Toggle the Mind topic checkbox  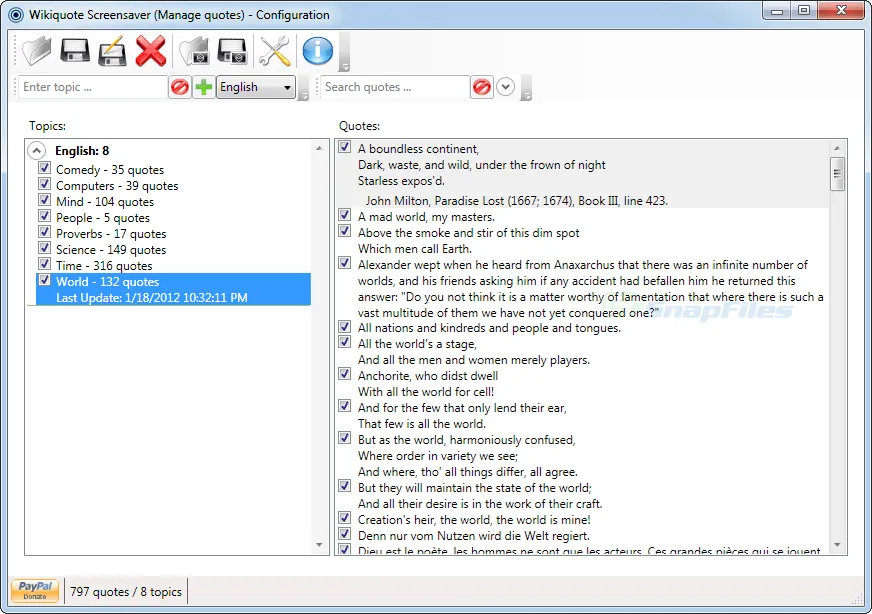[x=44, y=200]
